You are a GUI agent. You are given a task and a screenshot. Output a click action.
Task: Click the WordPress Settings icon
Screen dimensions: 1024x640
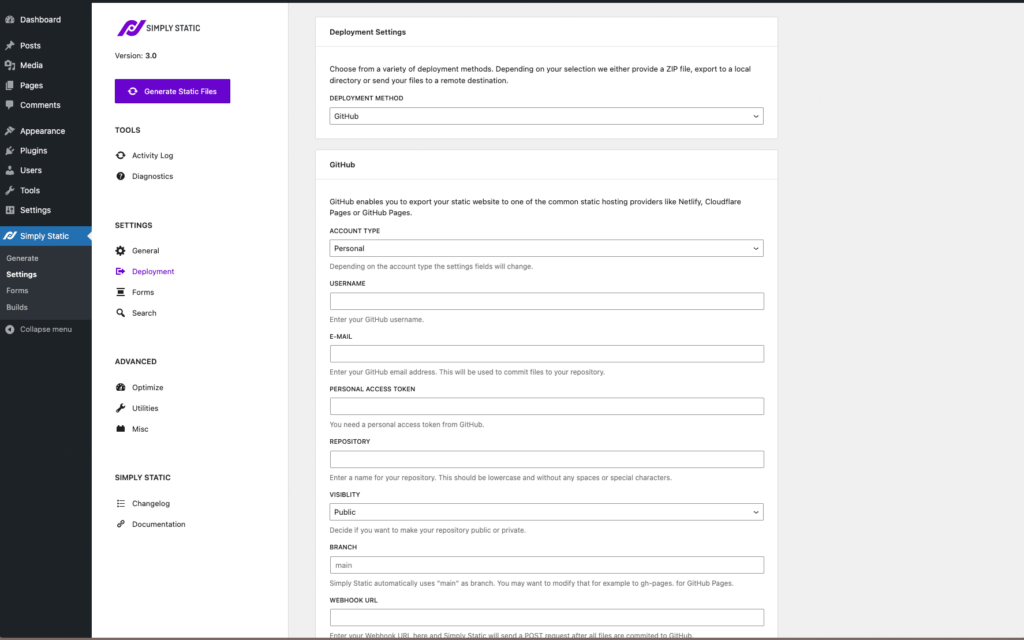[x=10, y=210]
